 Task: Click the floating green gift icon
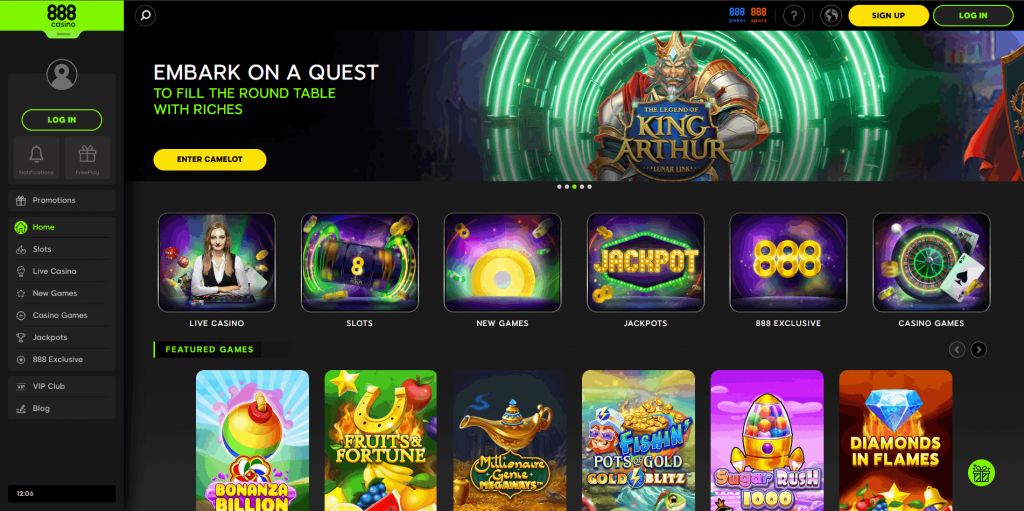tap(981, 472)
